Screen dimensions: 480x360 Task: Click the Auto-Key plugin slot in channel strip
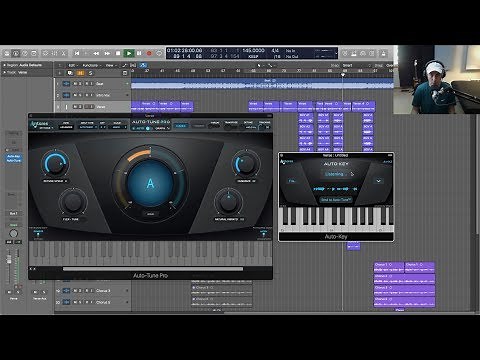click(14, 156)
